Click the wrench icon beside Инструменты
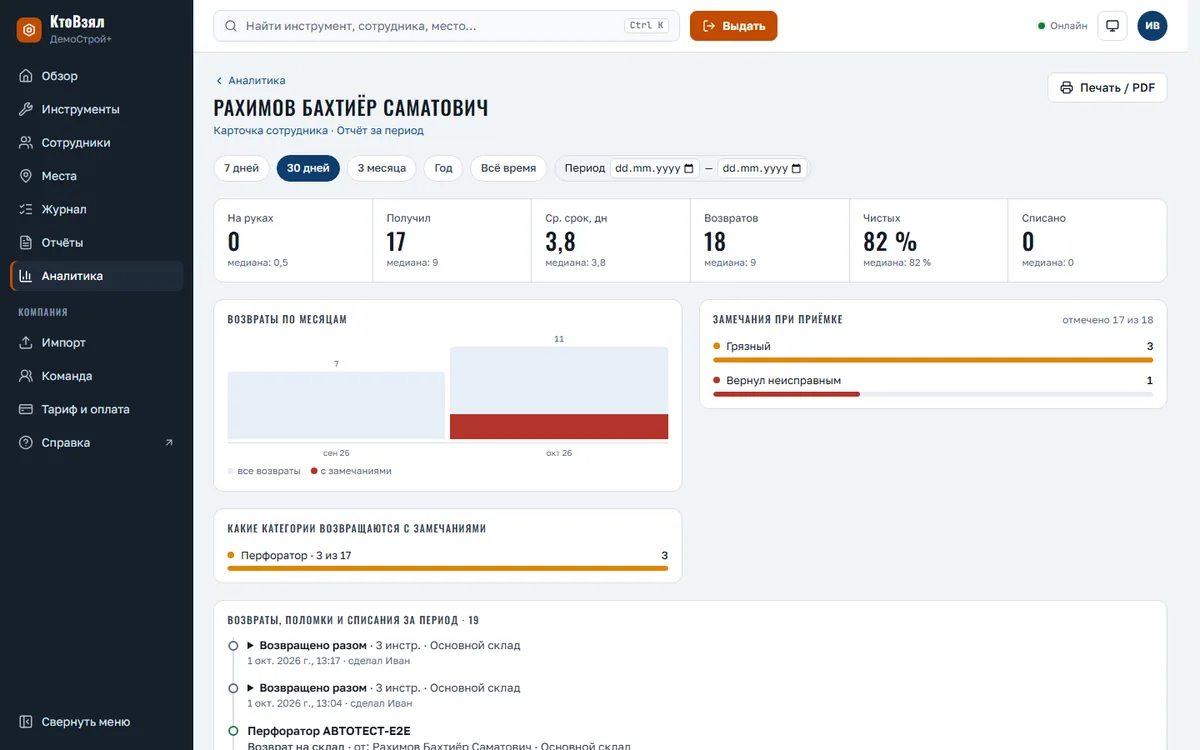This screenshot has width=1200, height=750. pos(26,109)
